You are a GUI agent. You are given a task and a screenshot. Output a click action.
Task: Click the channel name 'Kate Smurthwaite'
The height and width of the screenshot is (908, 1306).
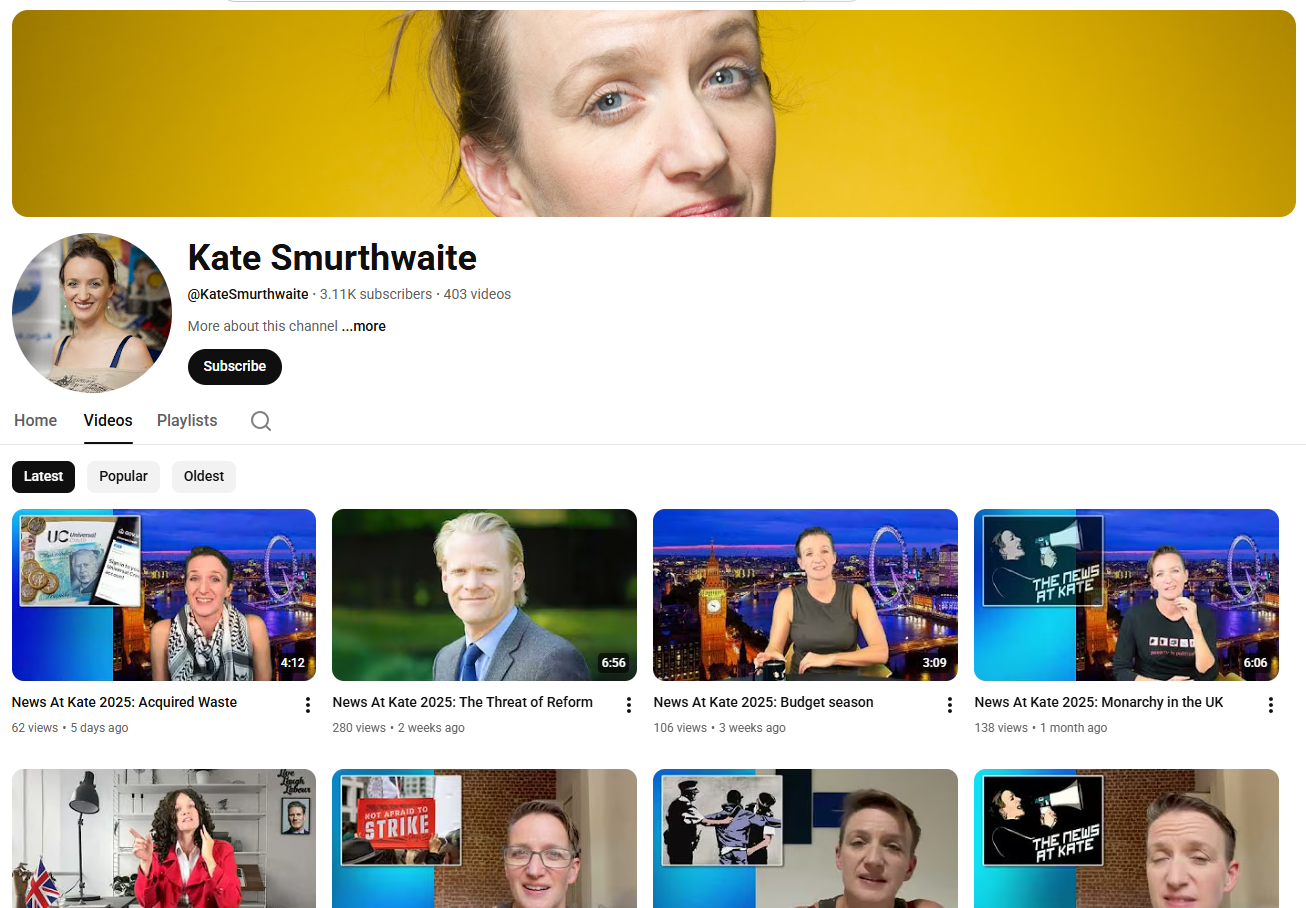(332, 258)
